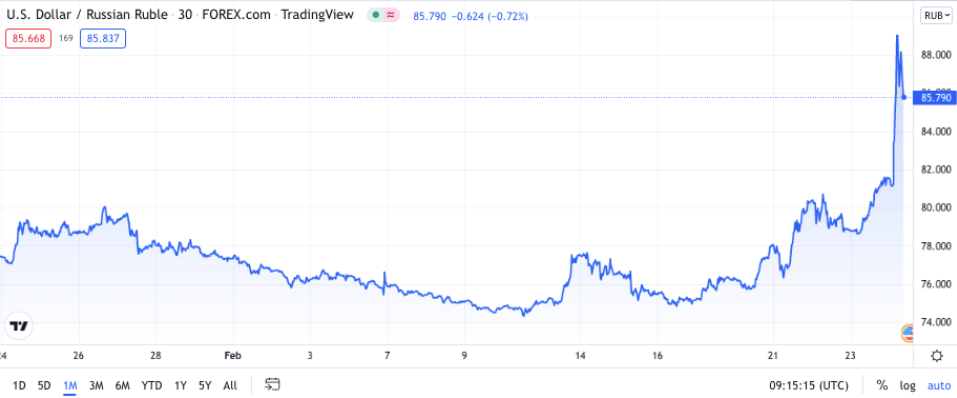Click the Feb date axis label

tap(233, 355)
